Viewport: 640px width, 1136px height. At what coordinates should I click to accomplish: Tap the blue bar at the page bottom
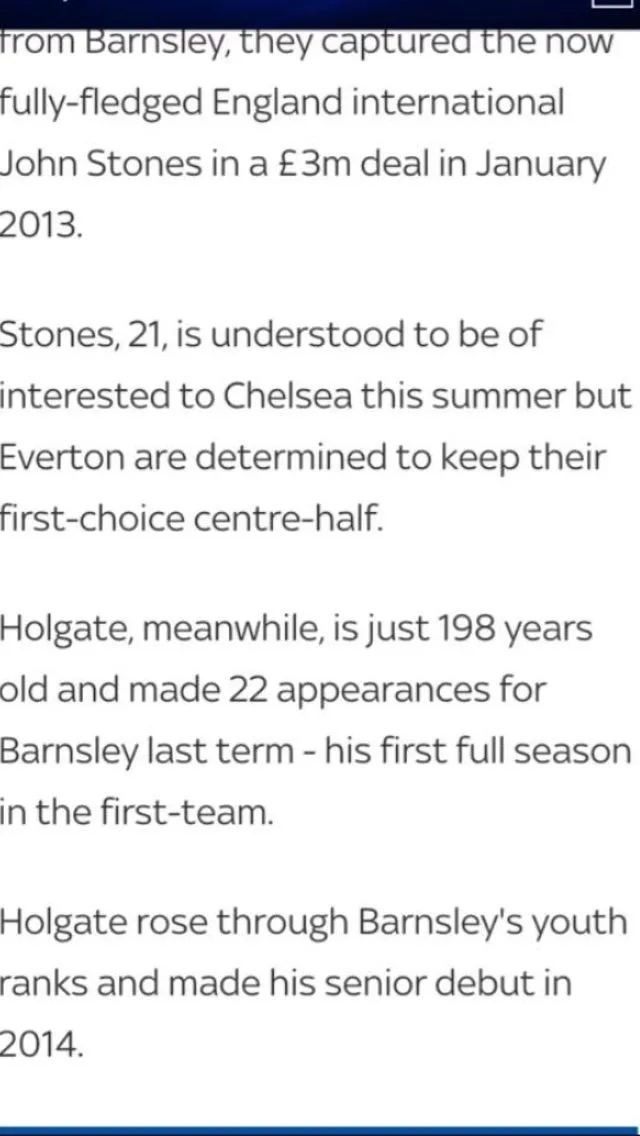[320, 1130]
